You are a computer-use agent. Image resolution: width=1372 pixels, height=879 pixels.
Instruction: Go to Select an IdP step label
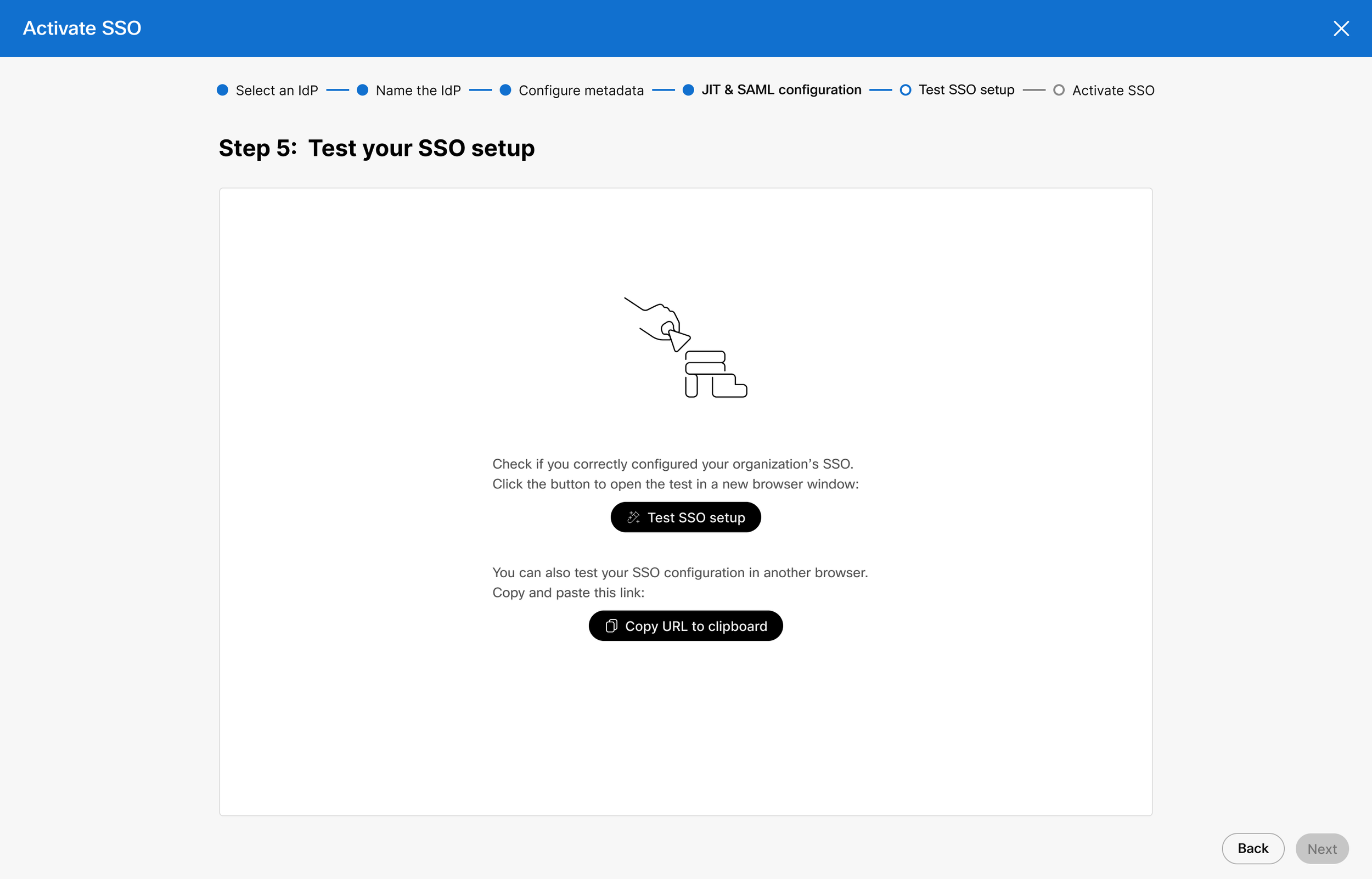(x=277, y=90)
